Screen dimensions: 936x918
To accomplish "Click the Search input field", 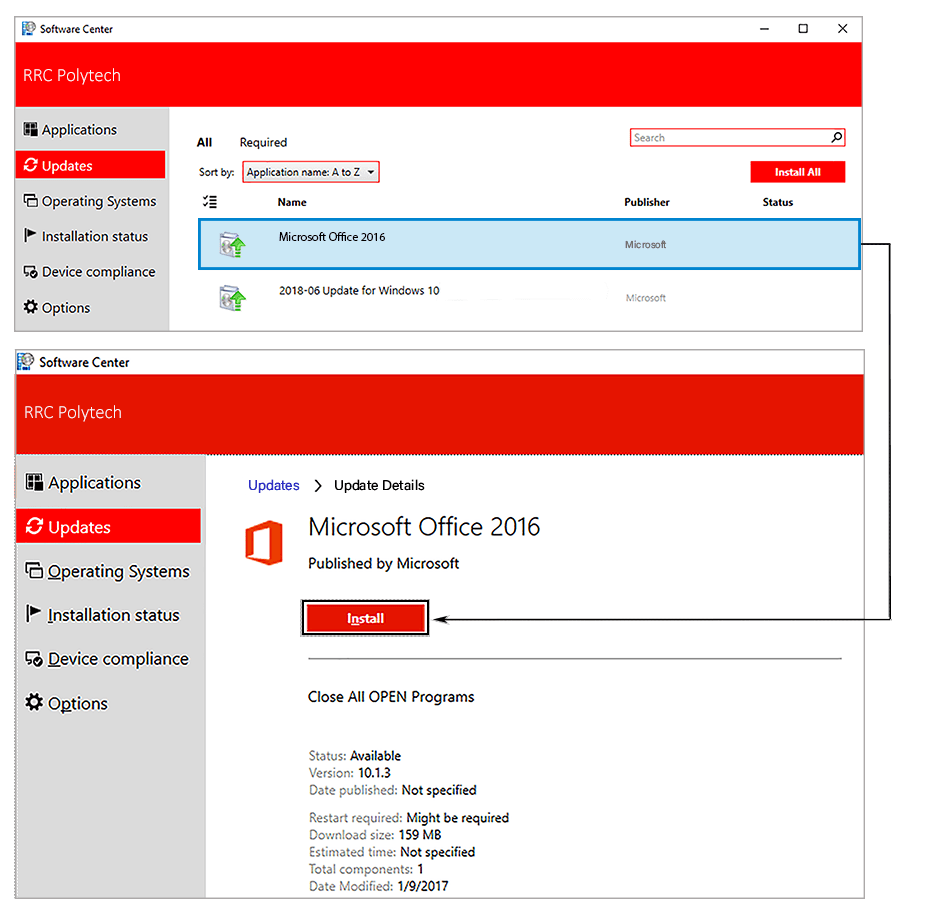I will [x=737, y=137].
